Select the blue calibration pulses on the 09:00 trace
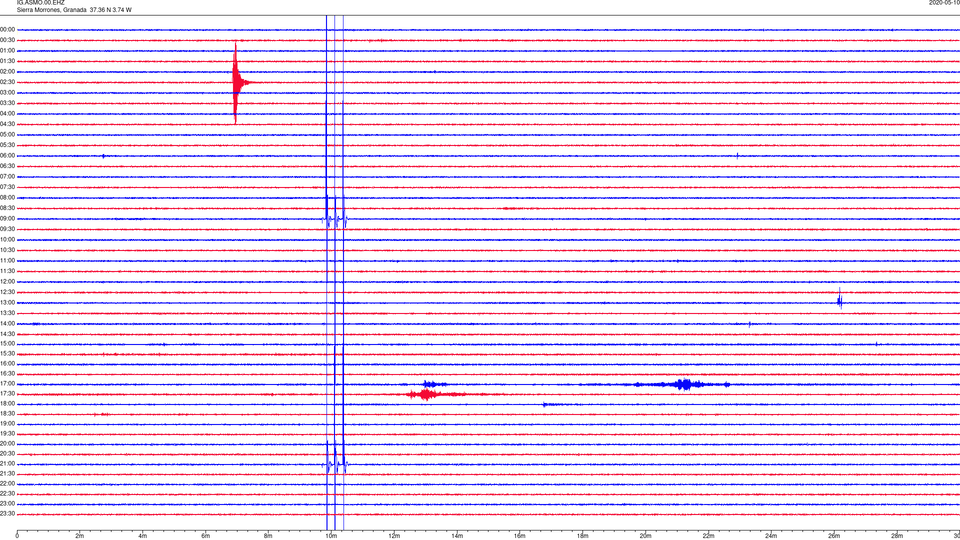Screen dimensions: 960x540 coord(335,219)
